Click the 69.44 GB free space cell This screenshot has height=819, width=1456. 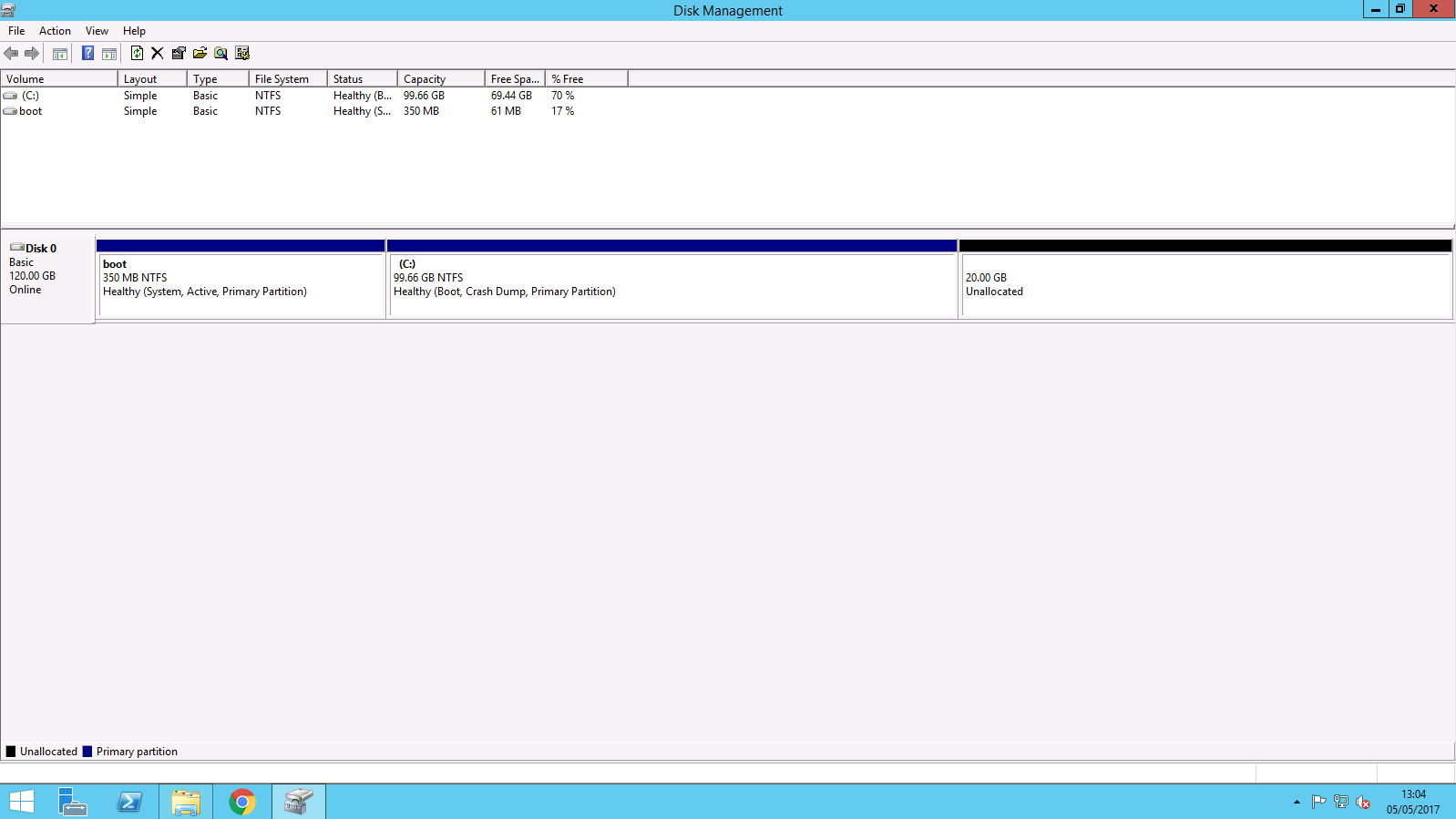point(511,96)
